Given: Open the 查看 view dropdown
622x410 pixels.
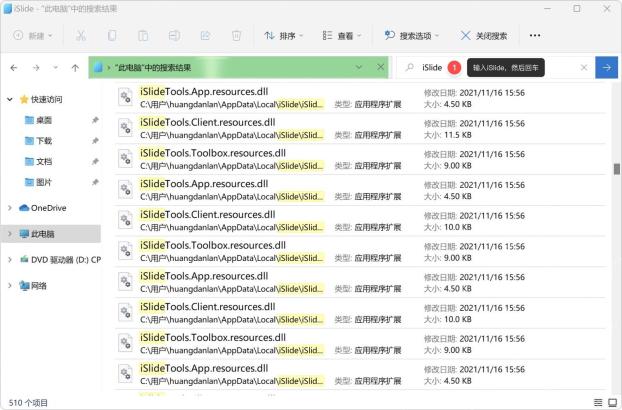Looking at the screenshot, I should 342,36.
